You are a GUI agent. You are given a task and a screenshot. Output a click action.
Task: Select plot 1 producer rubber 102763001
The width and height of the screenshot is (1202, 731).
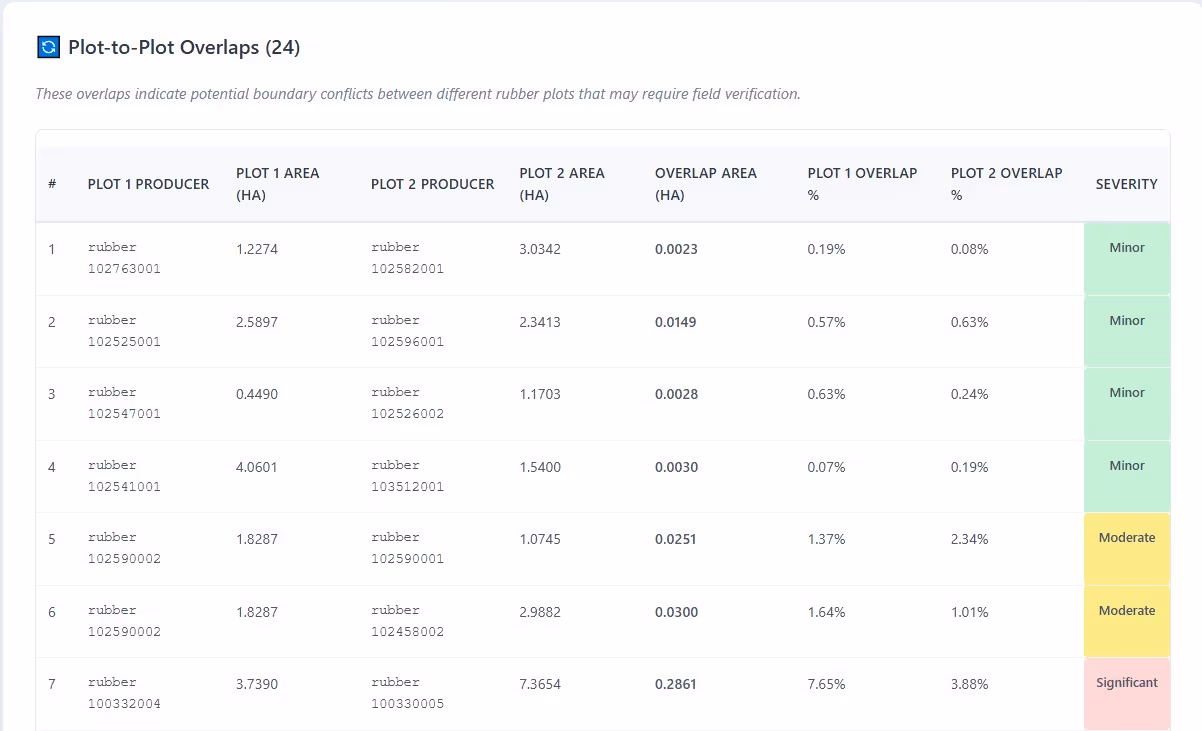point(124,258)
